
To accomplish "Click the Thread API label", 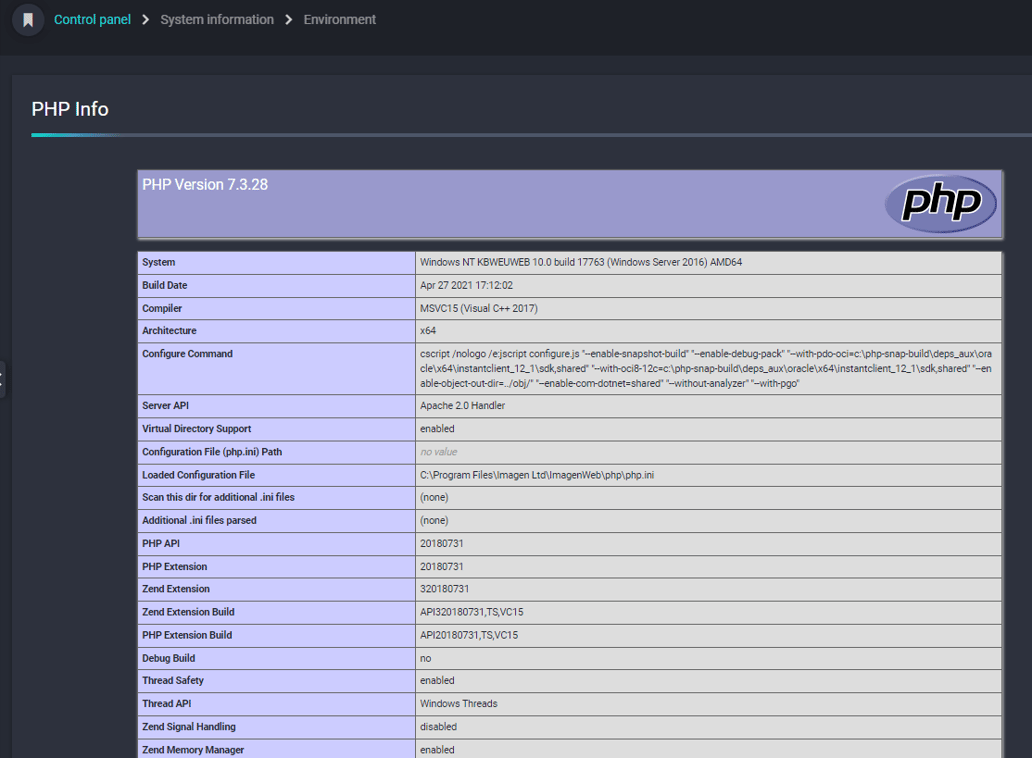I will tap(167, 704).
